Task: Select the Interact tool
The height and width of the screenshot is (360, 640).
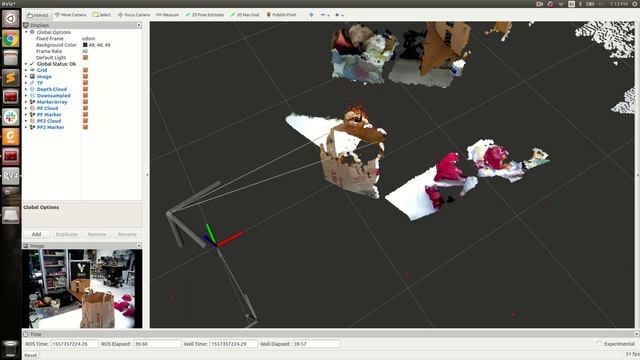Action: [38, 15]
